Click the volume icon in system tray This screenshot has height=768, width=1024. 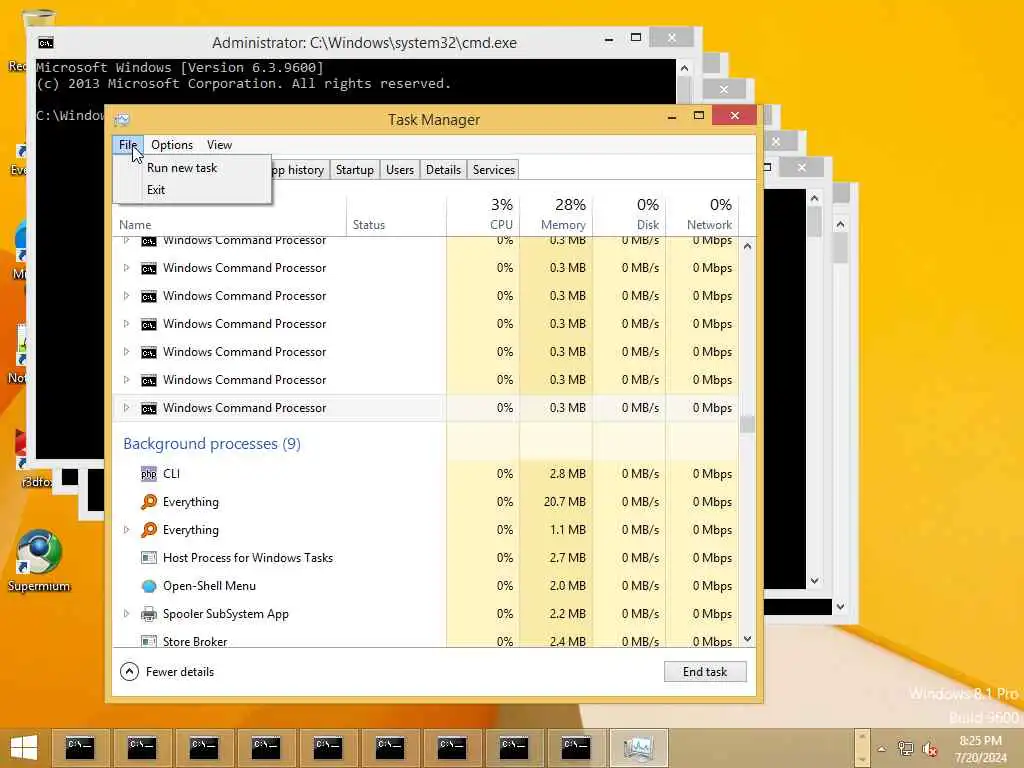929,748
